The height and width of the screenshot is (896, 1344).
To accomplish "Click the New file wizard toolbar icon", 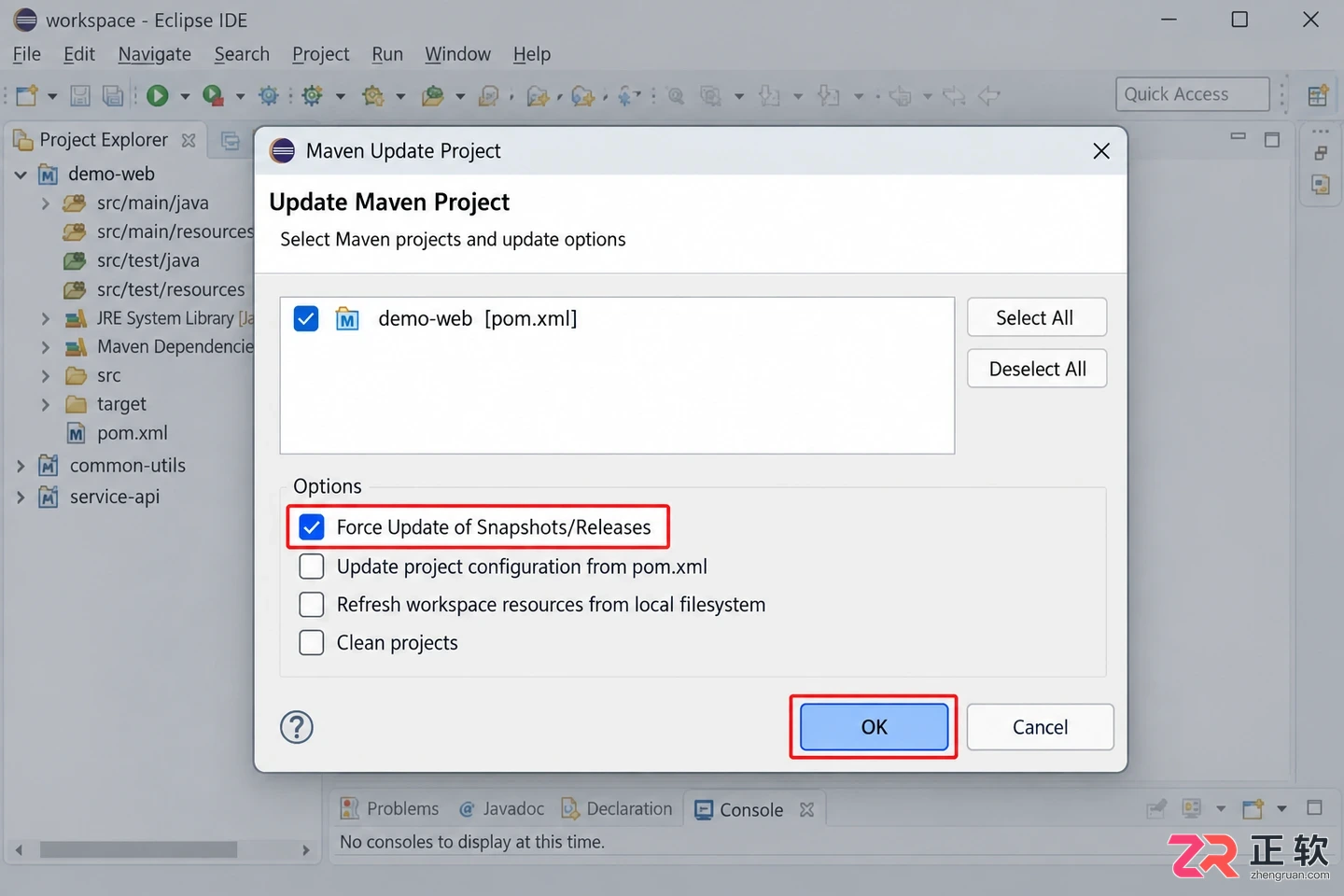I will [x=27, y=95].
